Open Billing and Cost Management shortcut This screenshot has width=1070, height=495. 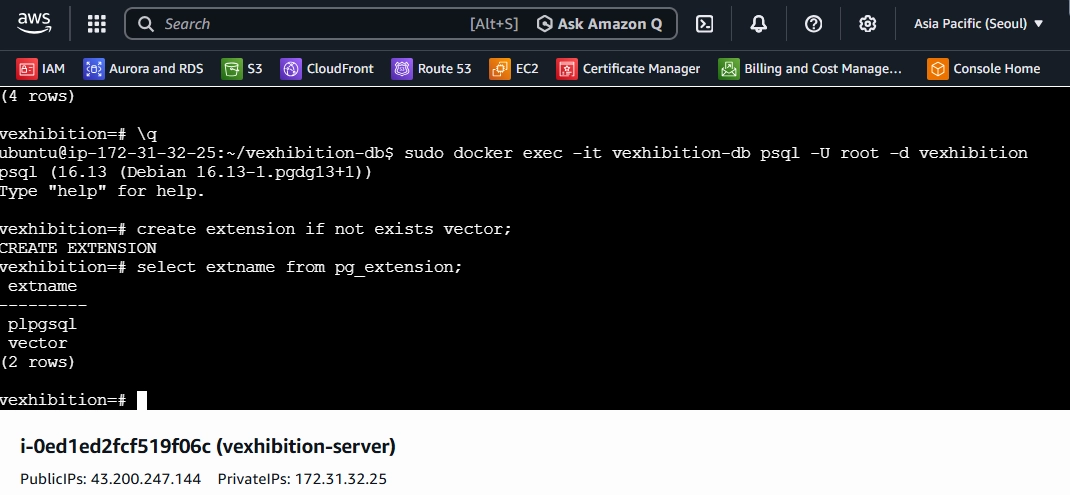(x=810, y=68)
